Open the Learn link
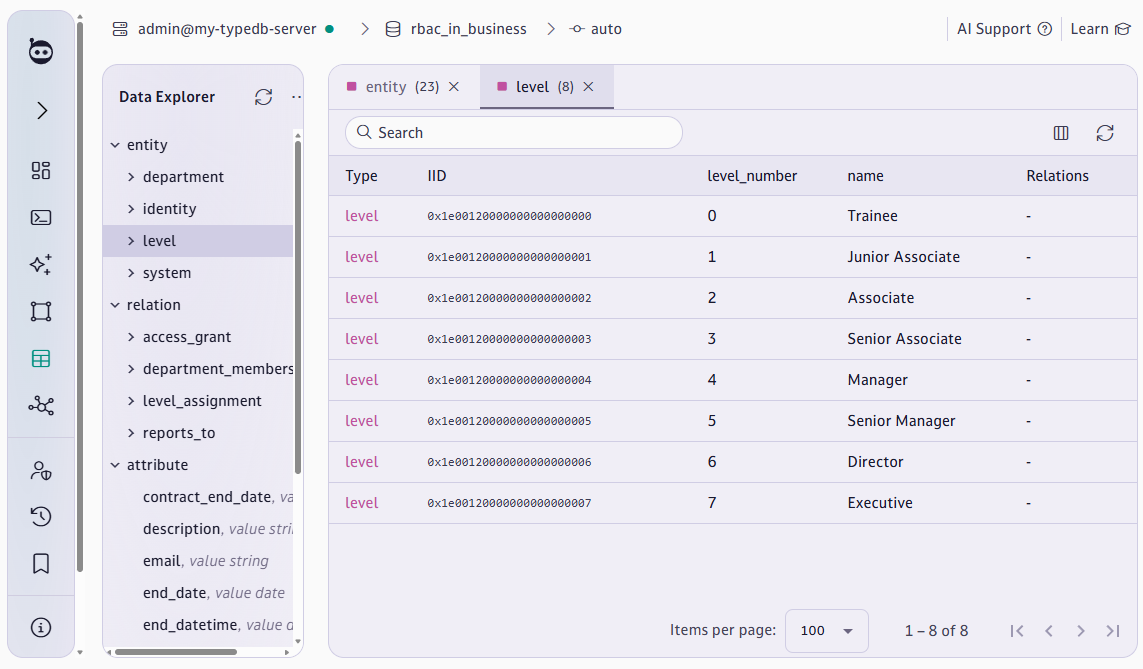 1100,29
